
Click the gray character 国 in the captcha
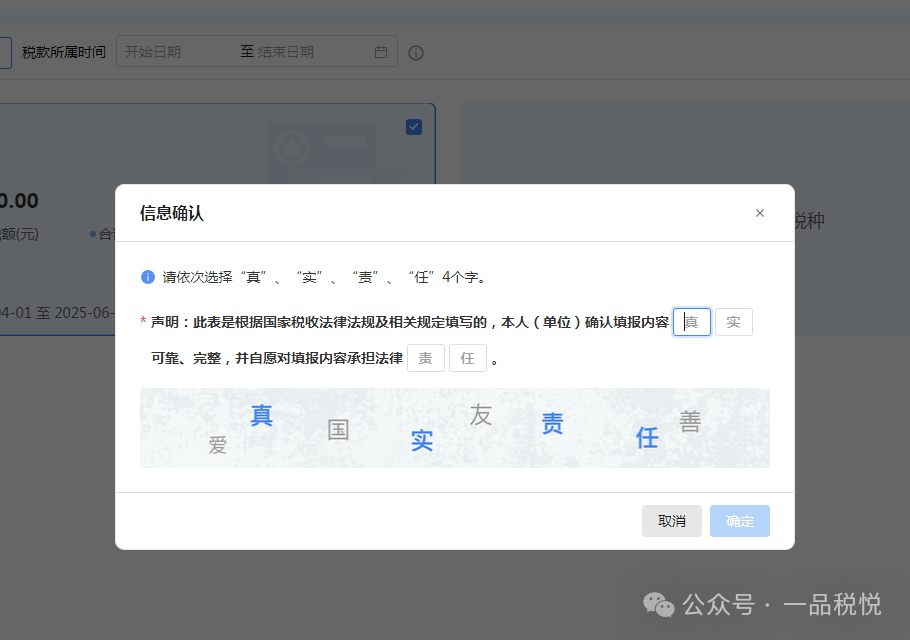click(x=338, y=430)
